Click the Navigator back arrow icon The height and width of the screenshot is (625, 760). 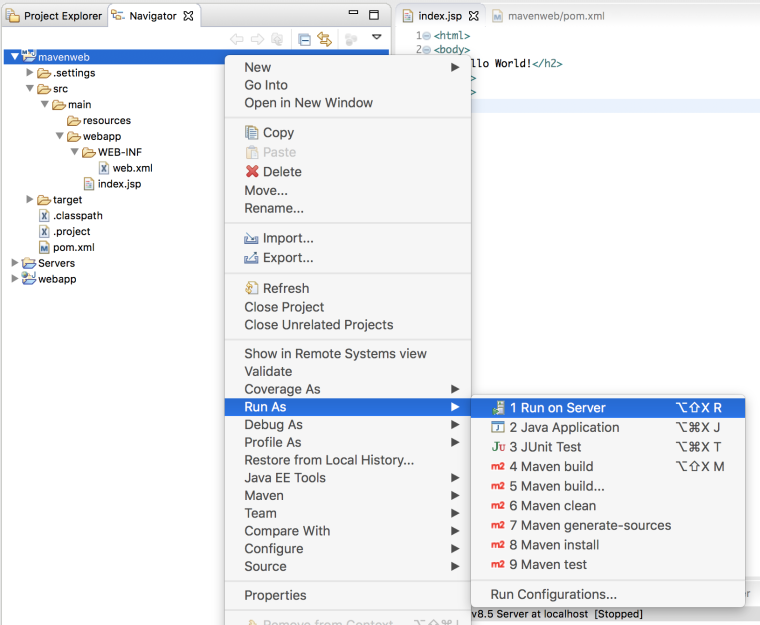coord(237,39)
